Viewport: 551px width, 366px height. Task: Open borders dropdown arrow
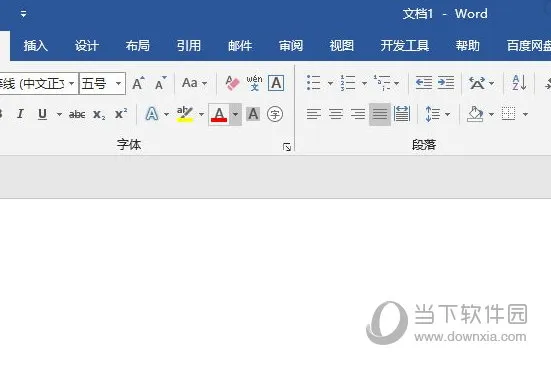(x=525, y=114)
